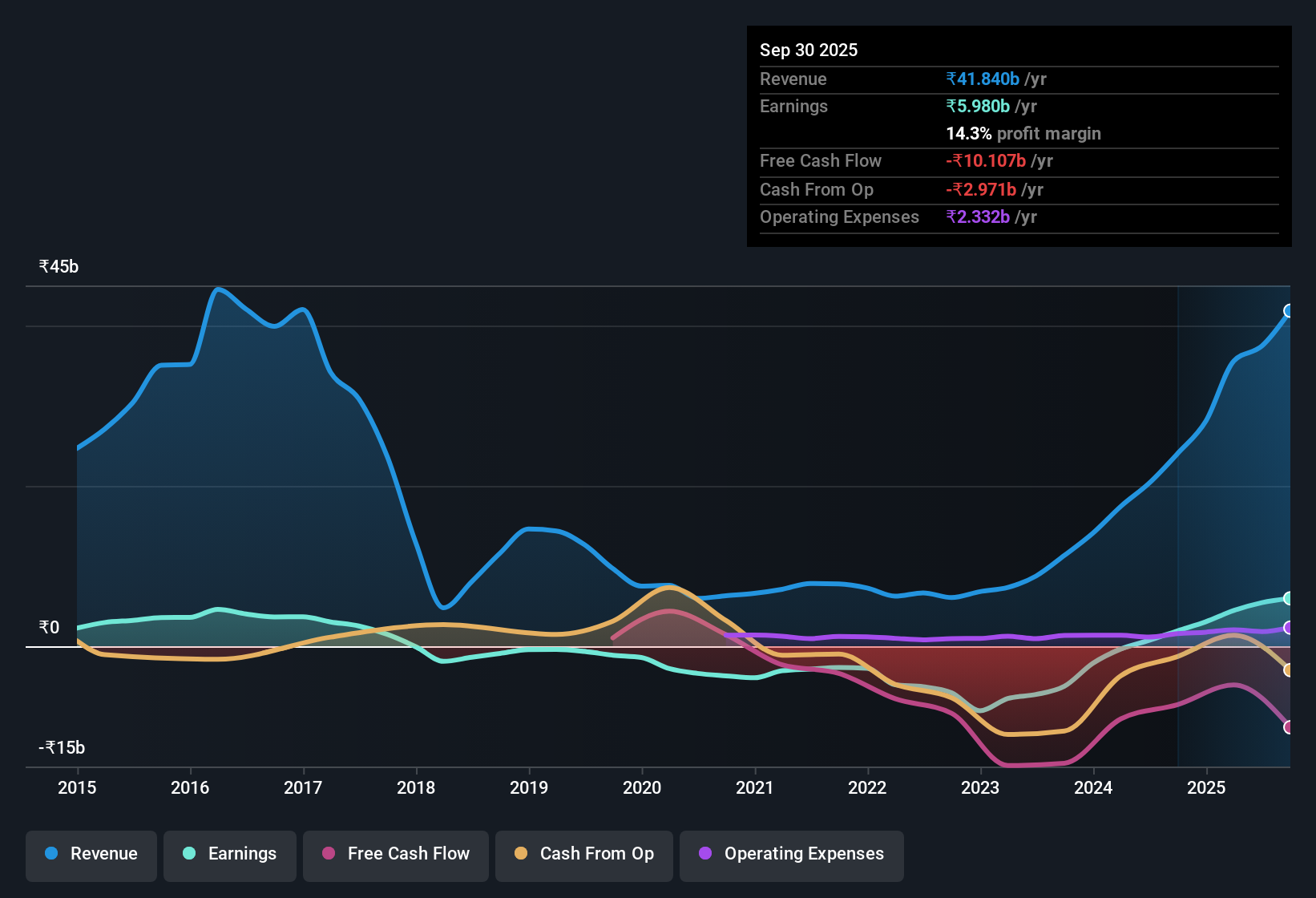Viewport: 1316px width, 898px height.
Task: Click the Free Cash Flow value -₹10.107b
Action: 986,160
